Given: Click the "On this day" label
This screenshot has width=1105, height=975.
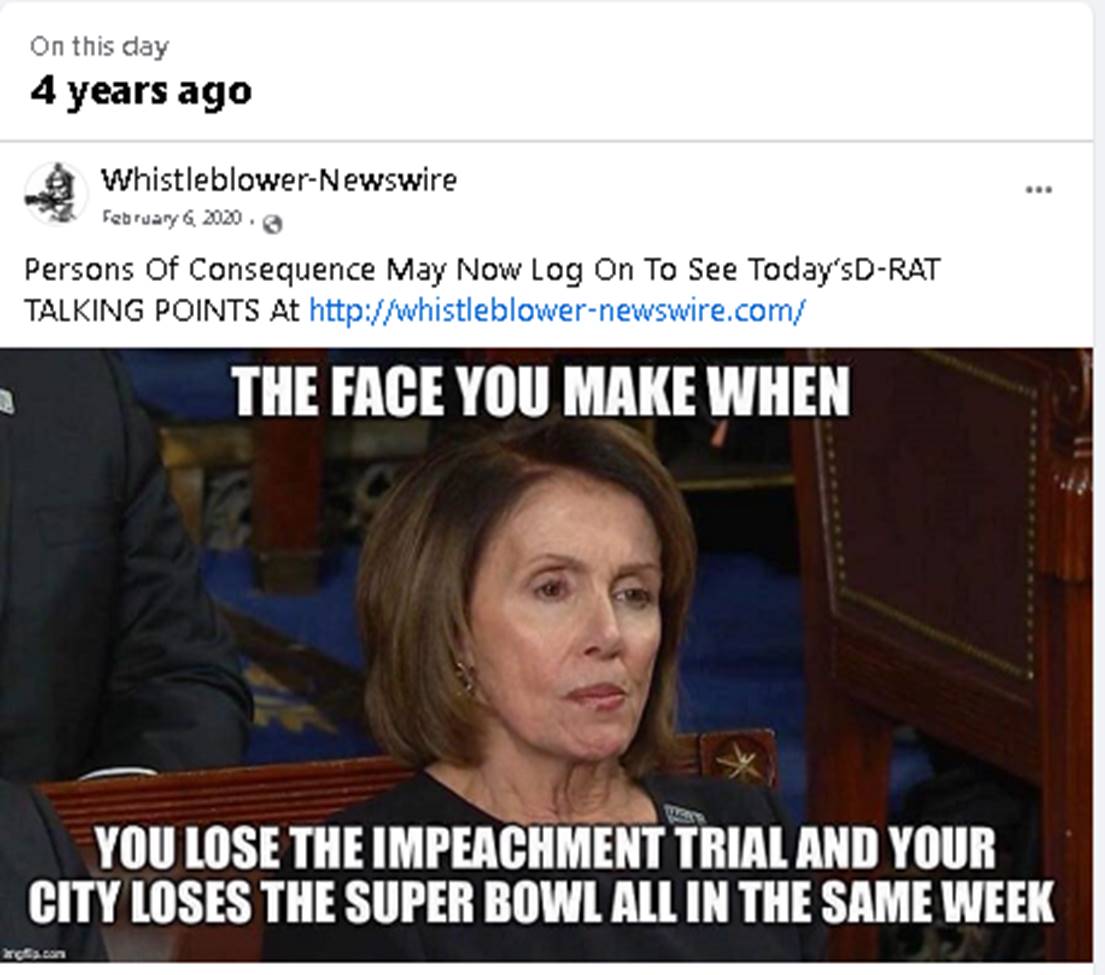Looking at the screenshot, I should (99, 46).
